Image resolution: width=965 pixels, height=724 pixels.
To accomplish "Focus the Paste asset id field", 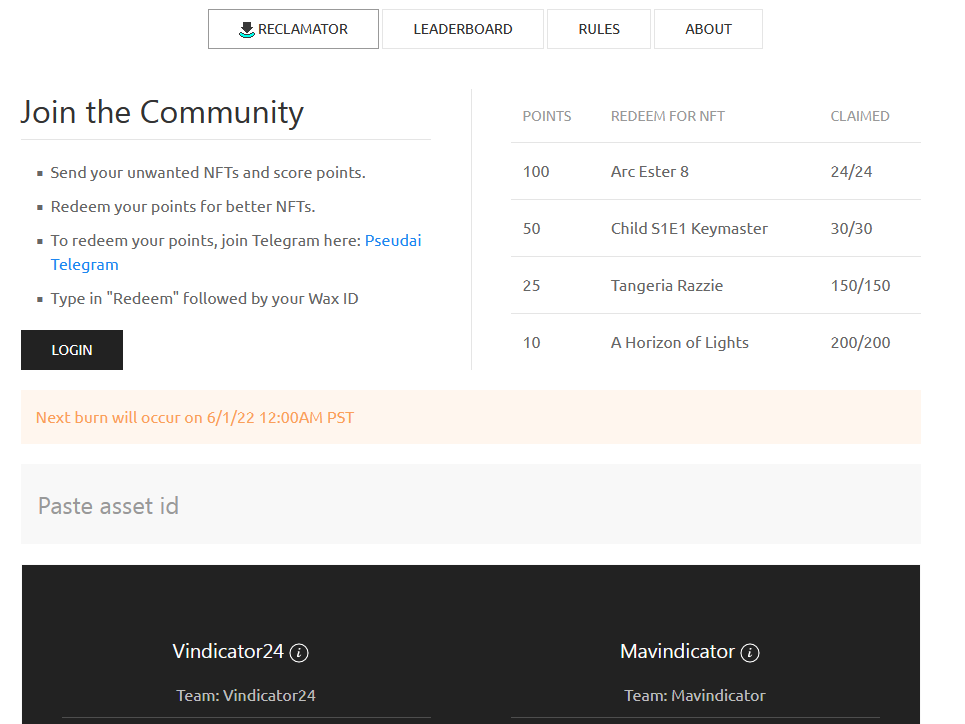I will pyautogui.click(x=471, y=504).
